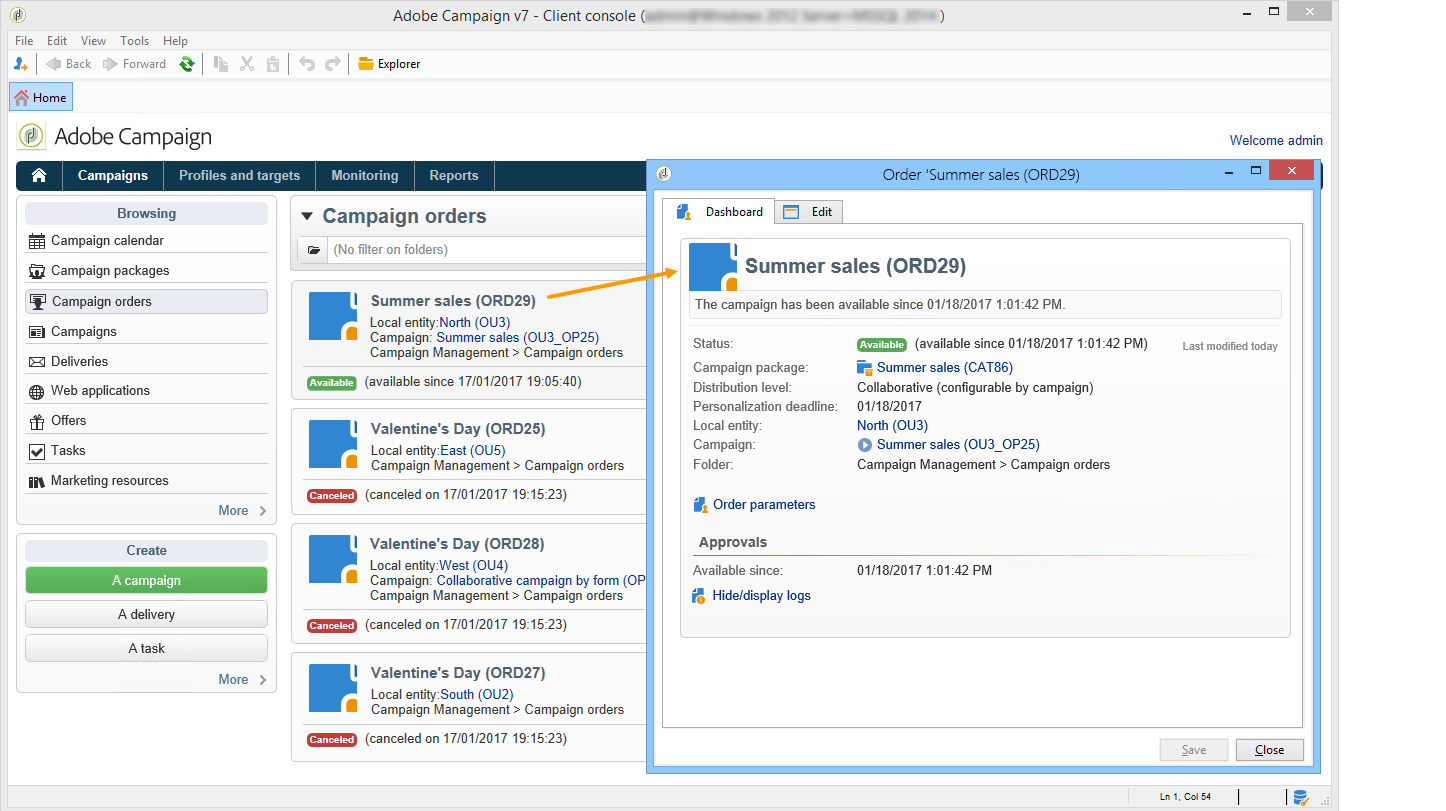Viewport: 1446px width, 811px height.
Task: Select the Home tab
Action: [x=41, y=97]
